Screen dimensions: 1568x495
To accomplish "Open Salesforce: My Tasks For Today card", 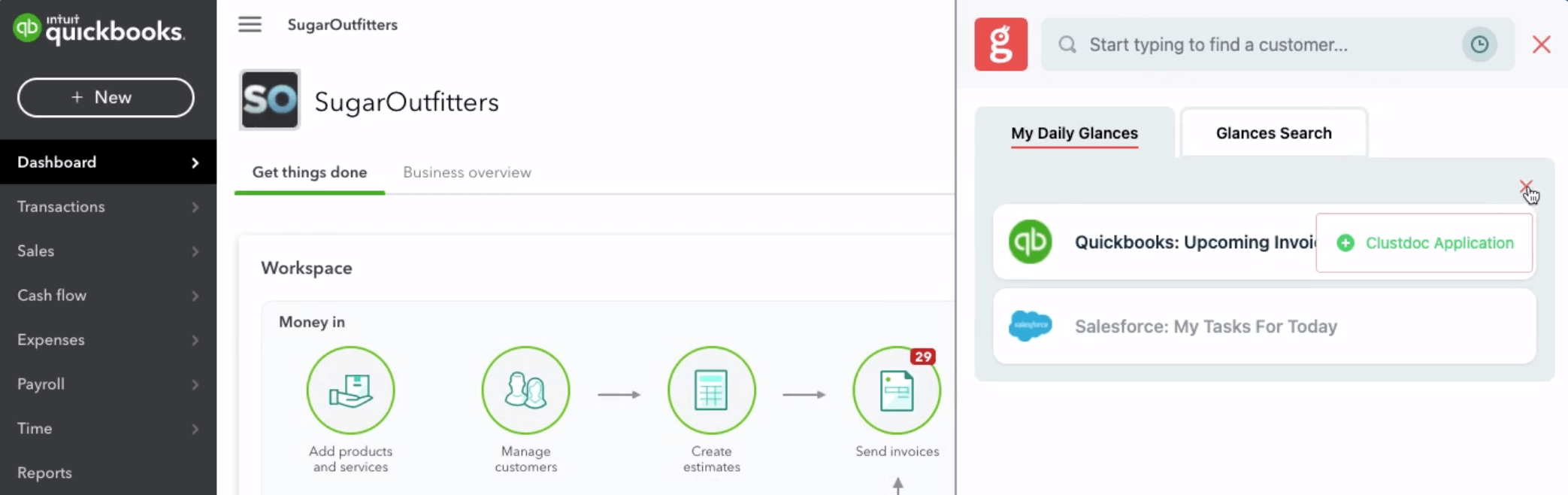I will tap(1264, 326).
